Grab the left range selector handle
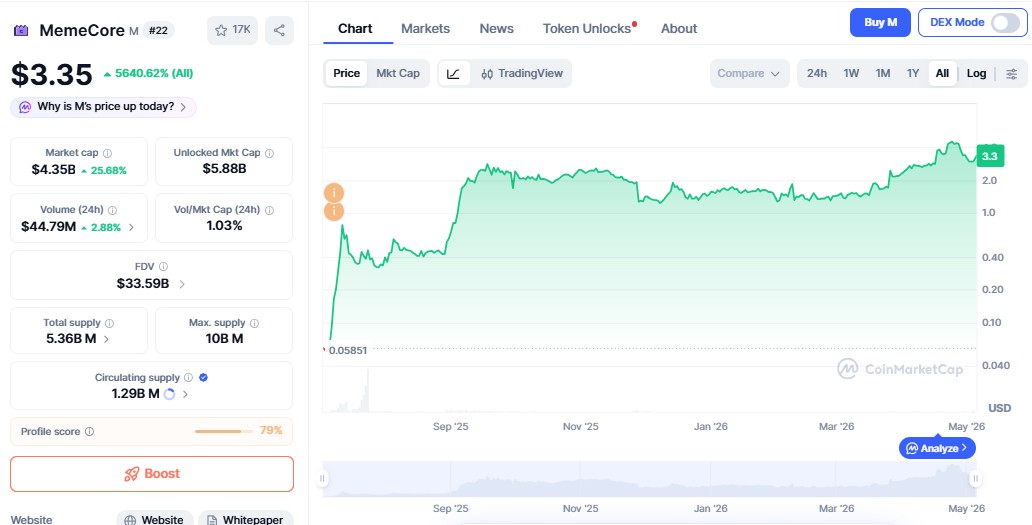 point(322,478)
